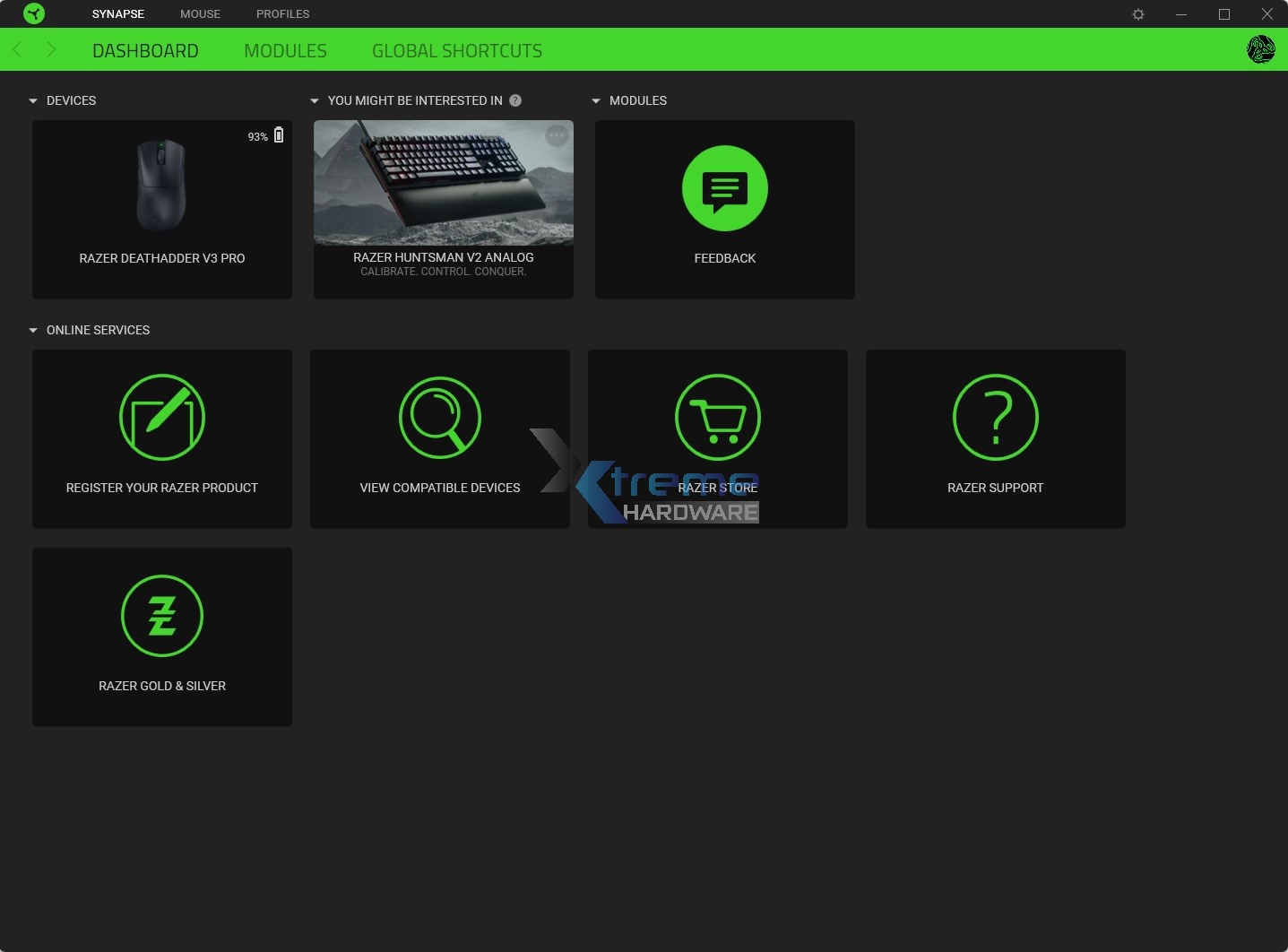Open the user profile avatar
This screenshot has height=952, width=1288.
click(x=1260, y=49)
